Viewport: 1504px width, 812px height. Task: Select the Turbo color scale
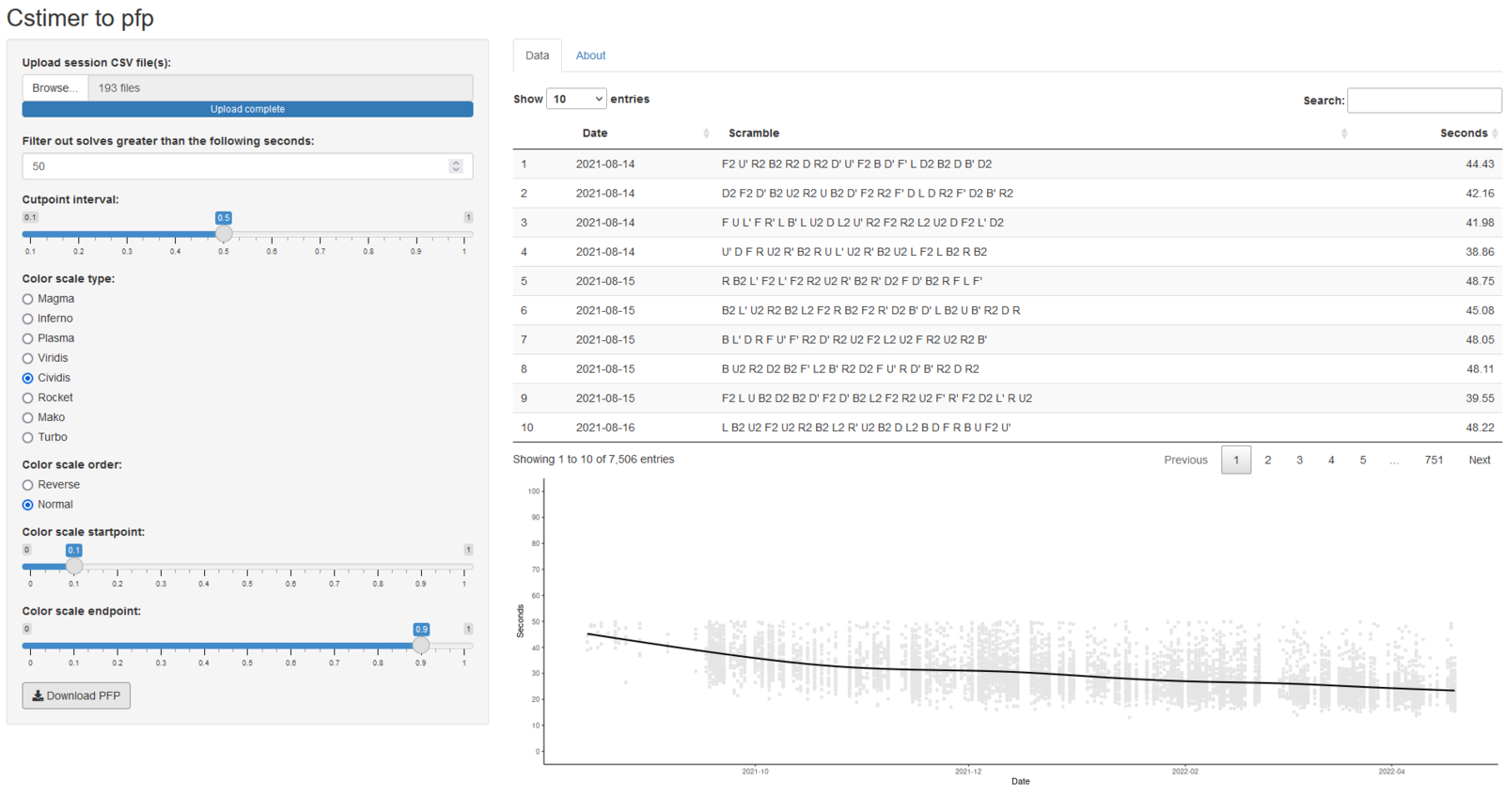[x=27, y=437]
